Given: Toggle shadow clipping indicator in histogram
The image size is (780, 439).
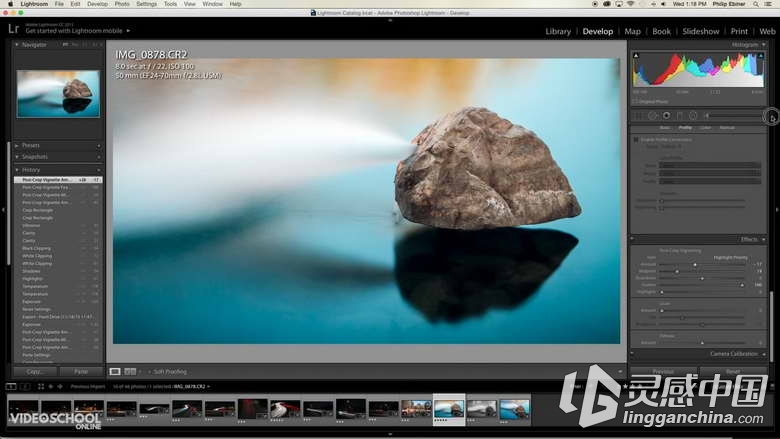Looking at the screenshot, I should (x=636, y=56).
